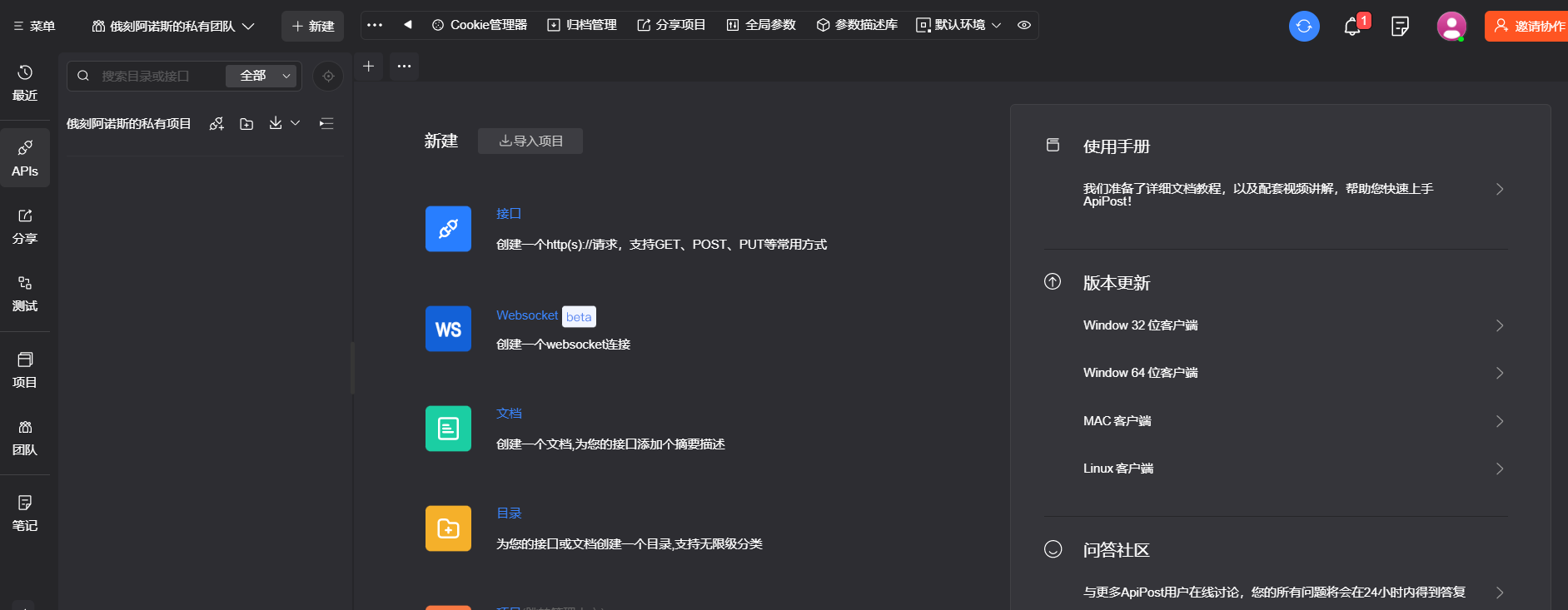The image size is (1568, 610).
Task: Click the yellow 目录 folder icon tile
Action: 448,528
